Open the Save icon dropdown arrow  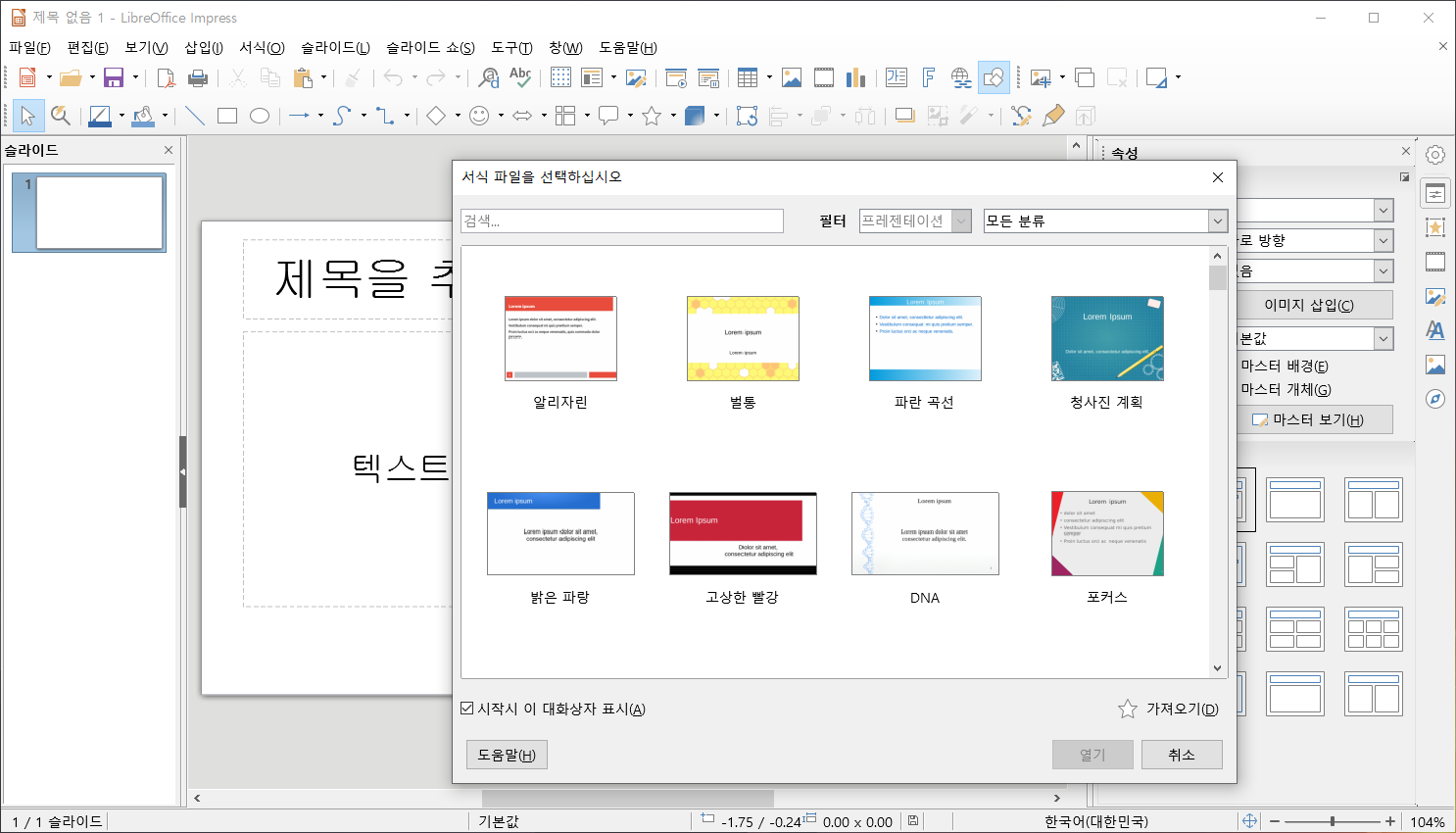pyautogui.click(x=135, y=77)
